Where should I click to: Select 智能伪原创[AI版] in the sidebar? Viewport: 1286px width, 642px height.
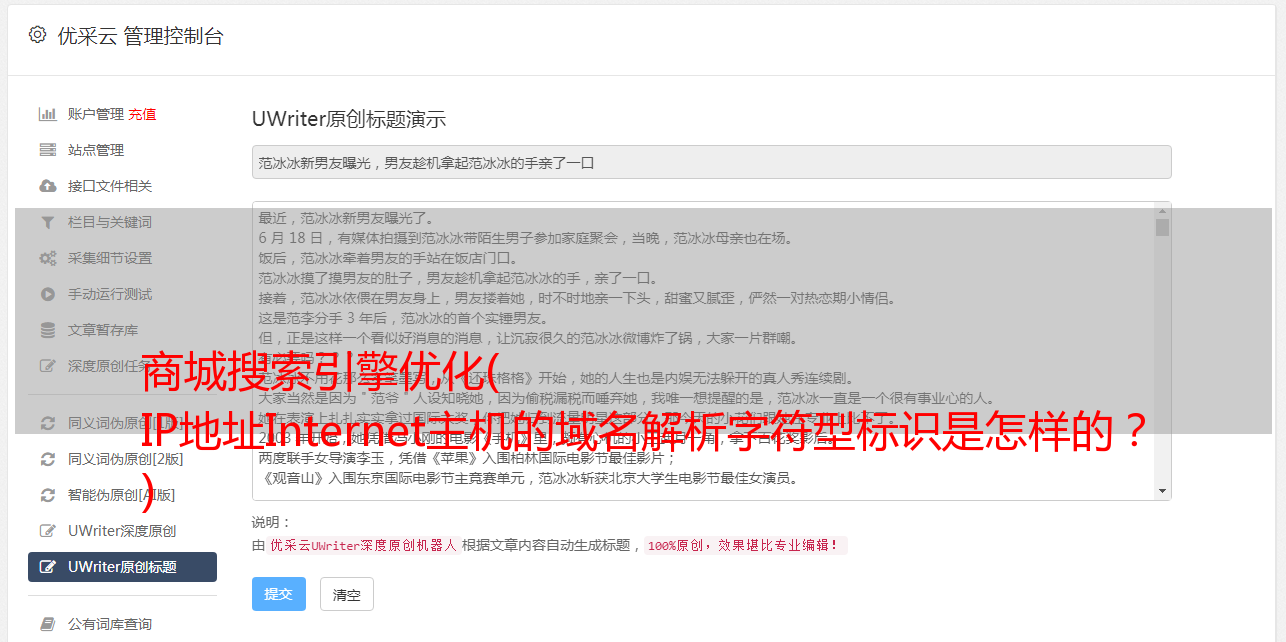tap(122, 495)
